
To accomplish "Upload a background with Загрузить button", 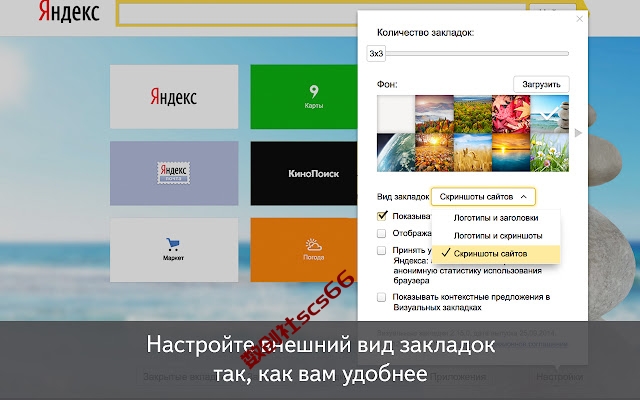I will 541,84.
